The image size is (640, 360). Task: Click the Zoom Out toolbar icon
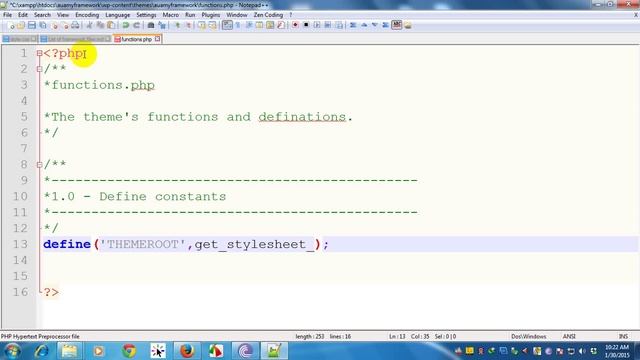pyautogui.click(x=188, y=25)
